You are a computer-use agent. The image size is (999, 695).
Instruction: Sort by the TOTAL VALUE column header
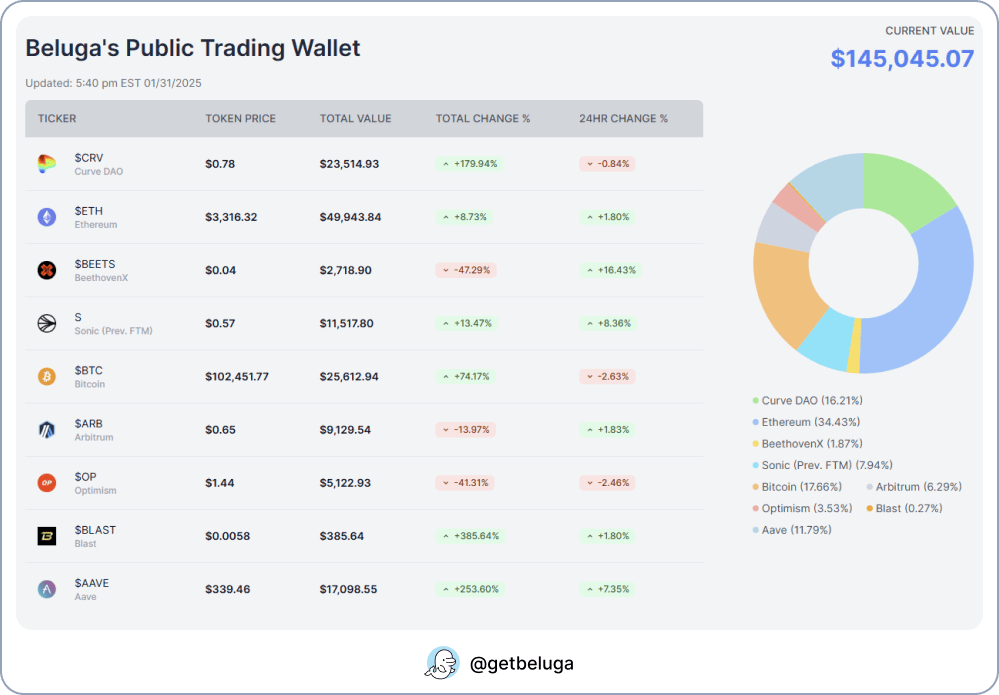tap(356, 118)
